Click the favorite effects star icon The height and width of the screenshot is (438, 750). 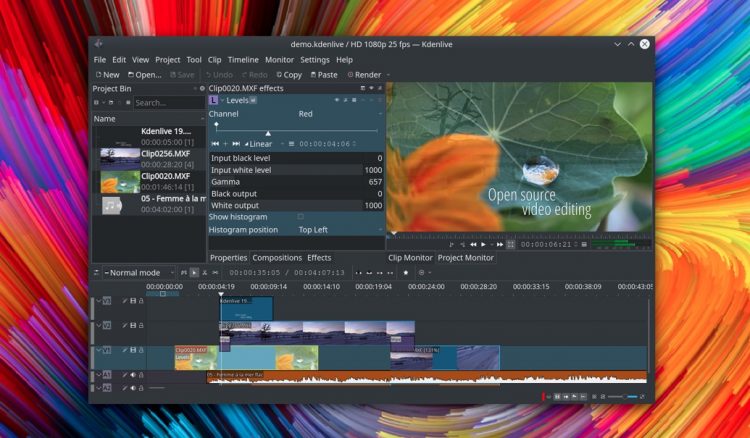[406, 273]
